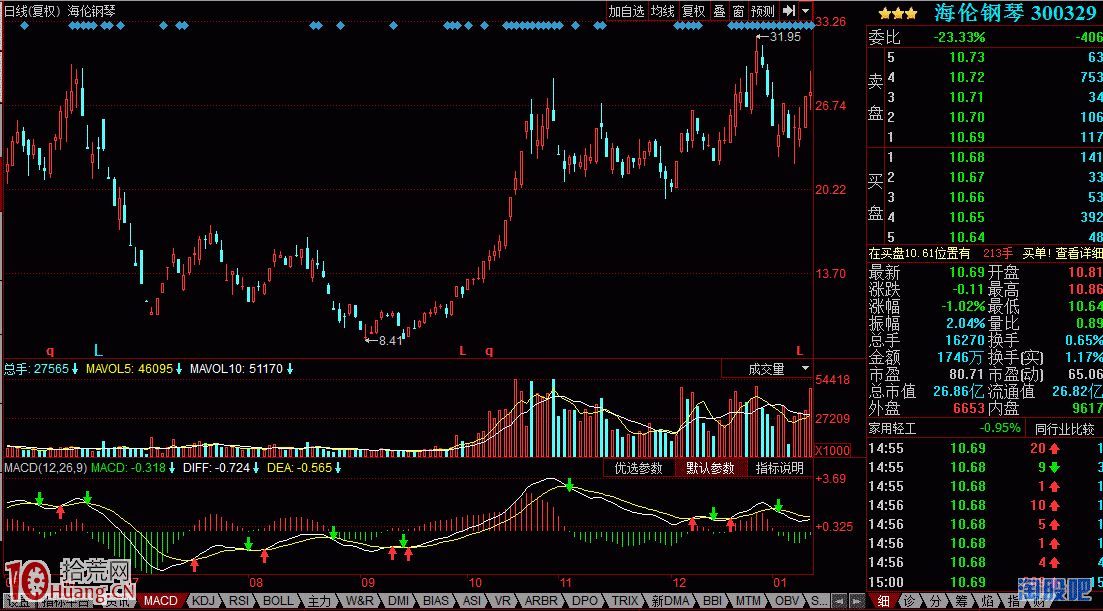Click the MACD value down-arrow icon

pyautogui.click(x=172, y=468)
